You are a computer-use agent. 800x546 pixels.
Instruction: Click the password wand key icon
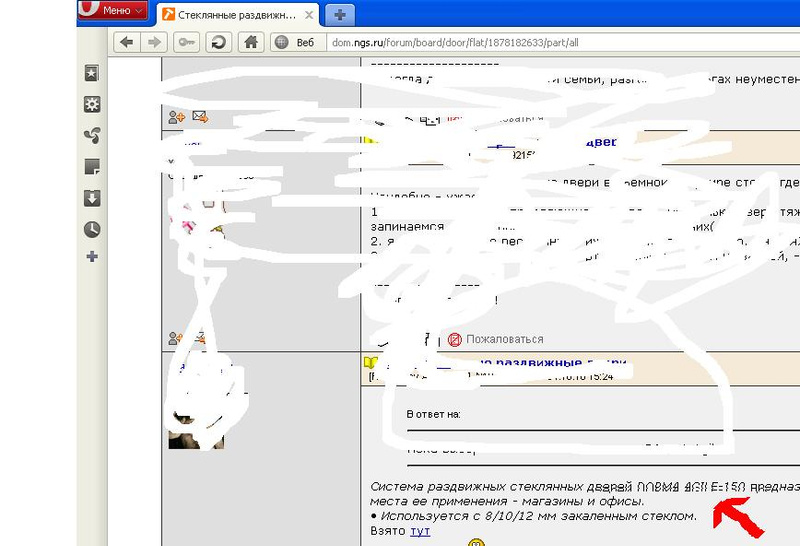pyautogui.click(x=186, y=42)
